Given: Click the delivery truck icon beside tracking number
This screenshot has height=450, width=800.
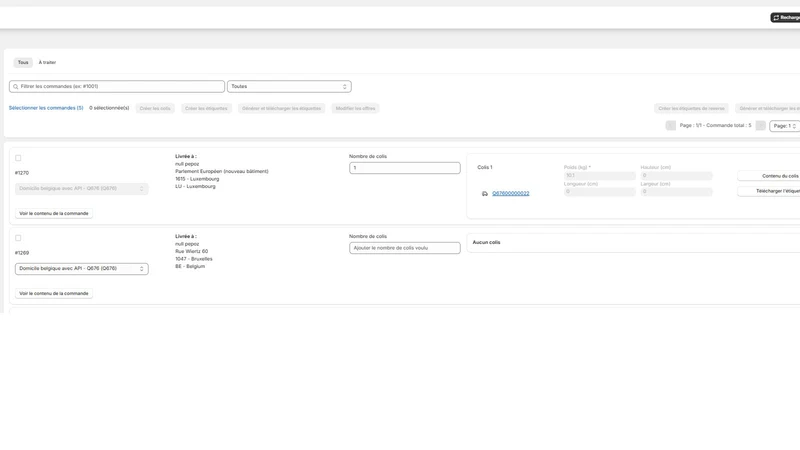Looking at the screenshot, I should pos(485,194).
